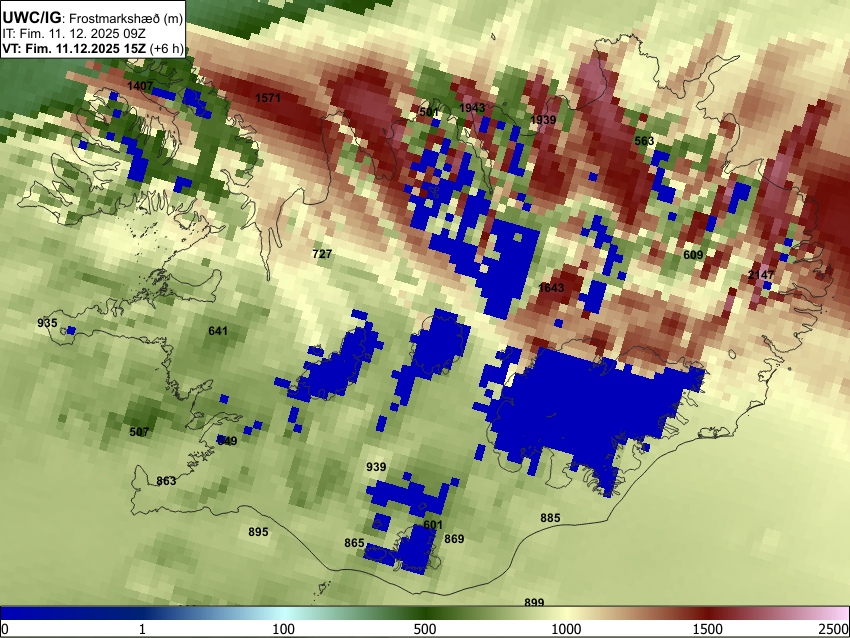850x638 pixels.
Task: Click the 865 freezing level value
Action: 354,543
